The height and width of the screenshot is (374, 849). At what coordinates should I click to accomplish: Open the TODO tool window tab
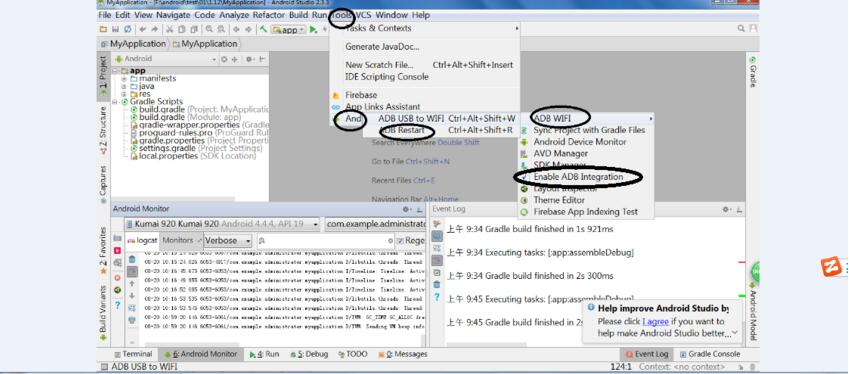(352, 354)
